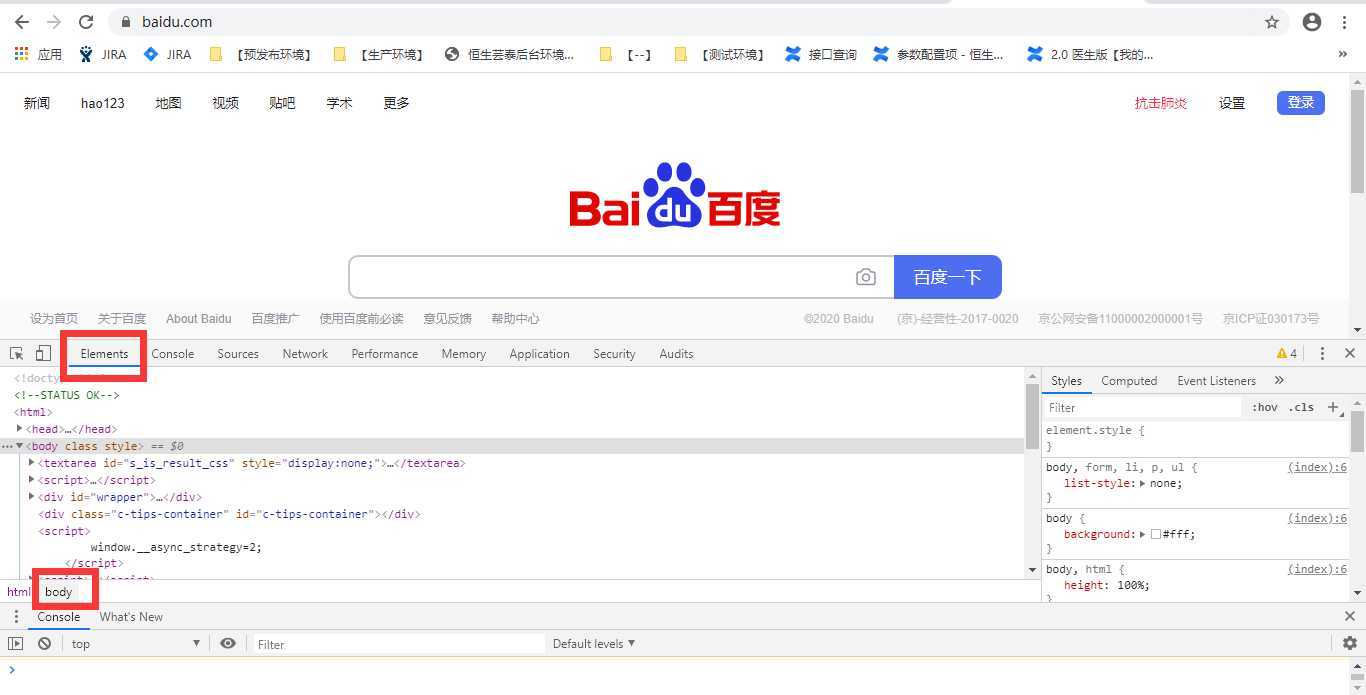Click the 百度一下 search button
This screenshot has height=695, width=1366.
coord(948,277)
